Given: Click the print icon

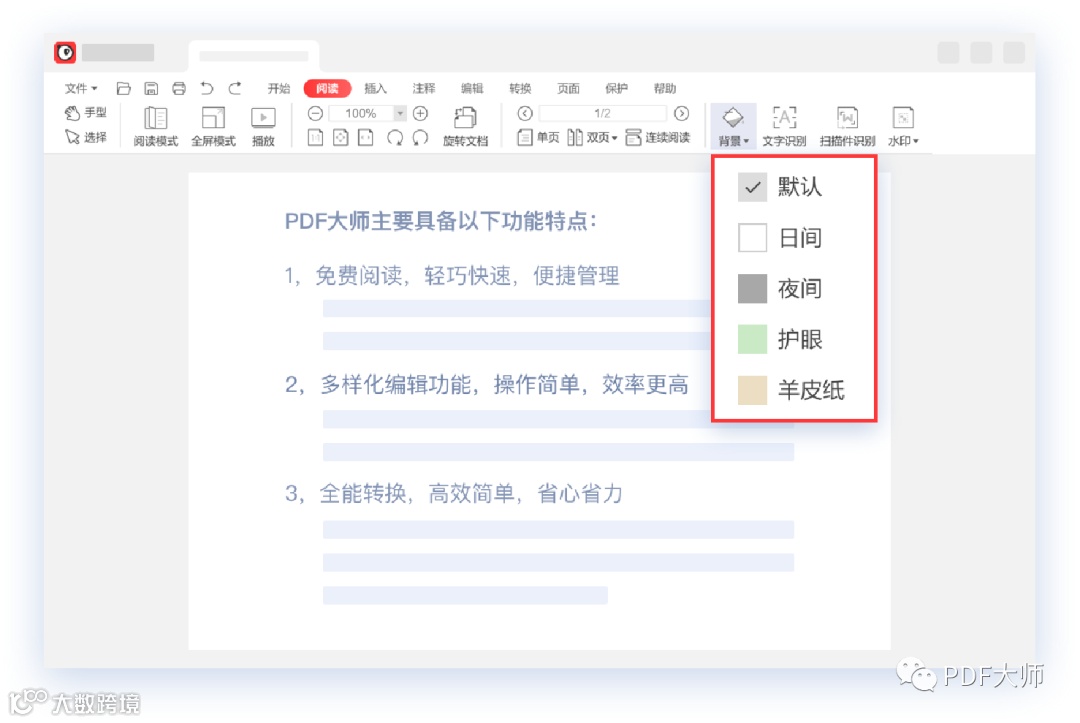Looking at the screenshot, I should pos(179,88).
